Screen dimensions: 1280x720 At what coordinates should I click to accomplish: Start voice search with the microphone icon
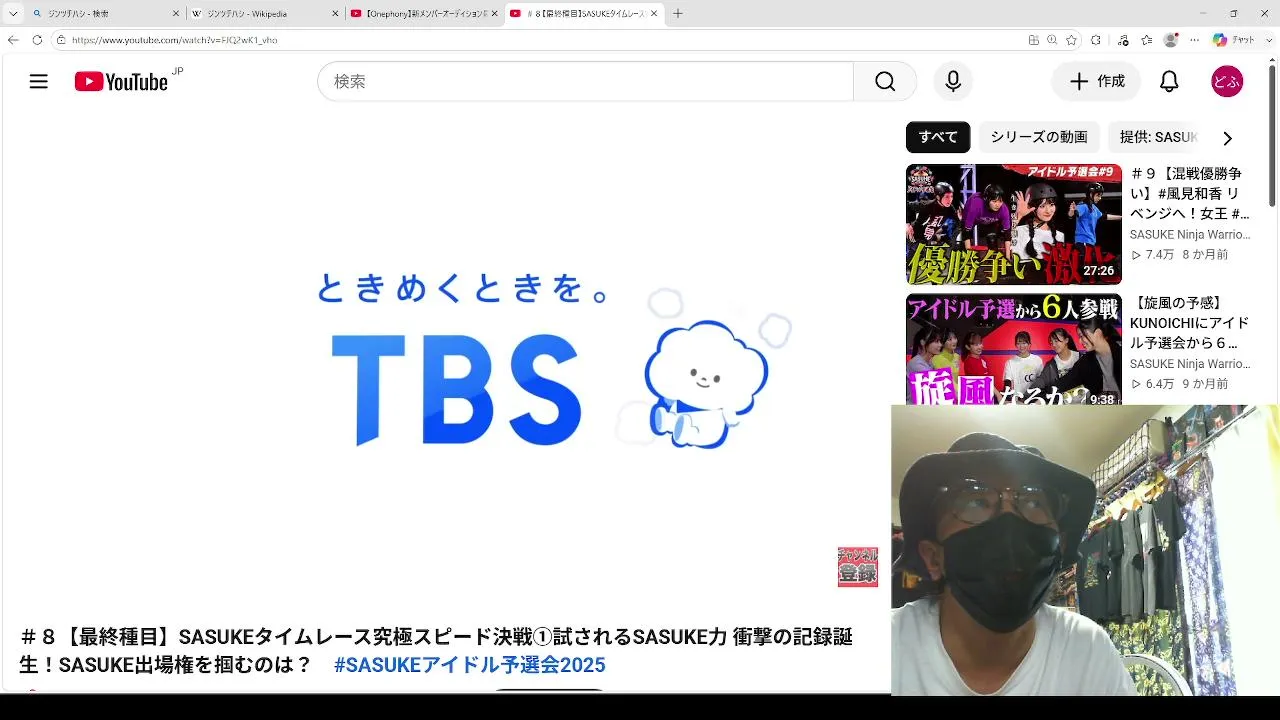[x=953, y=82]
